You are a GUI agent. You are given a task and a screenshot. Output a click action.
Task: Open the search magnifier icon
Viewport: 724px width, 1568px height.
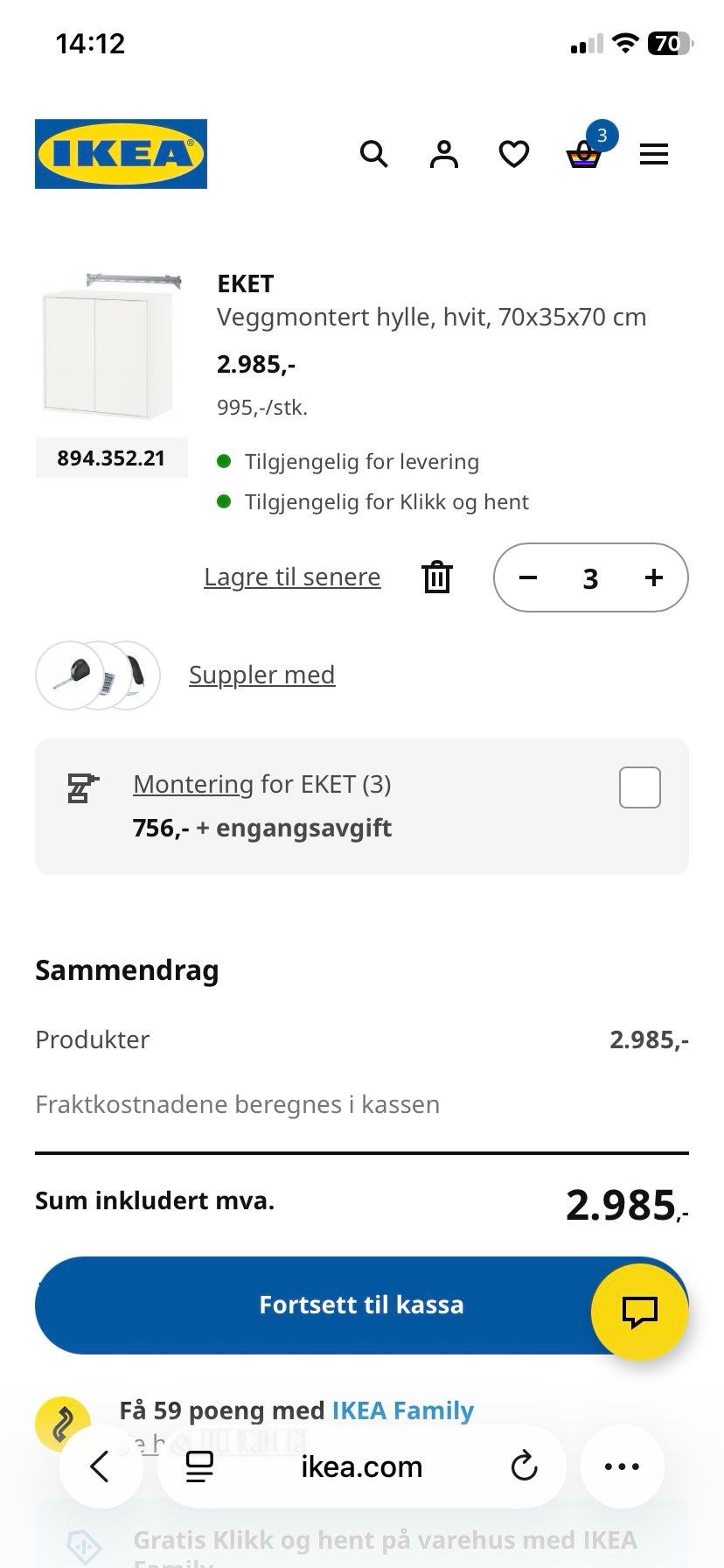click(x=374, y=154)
